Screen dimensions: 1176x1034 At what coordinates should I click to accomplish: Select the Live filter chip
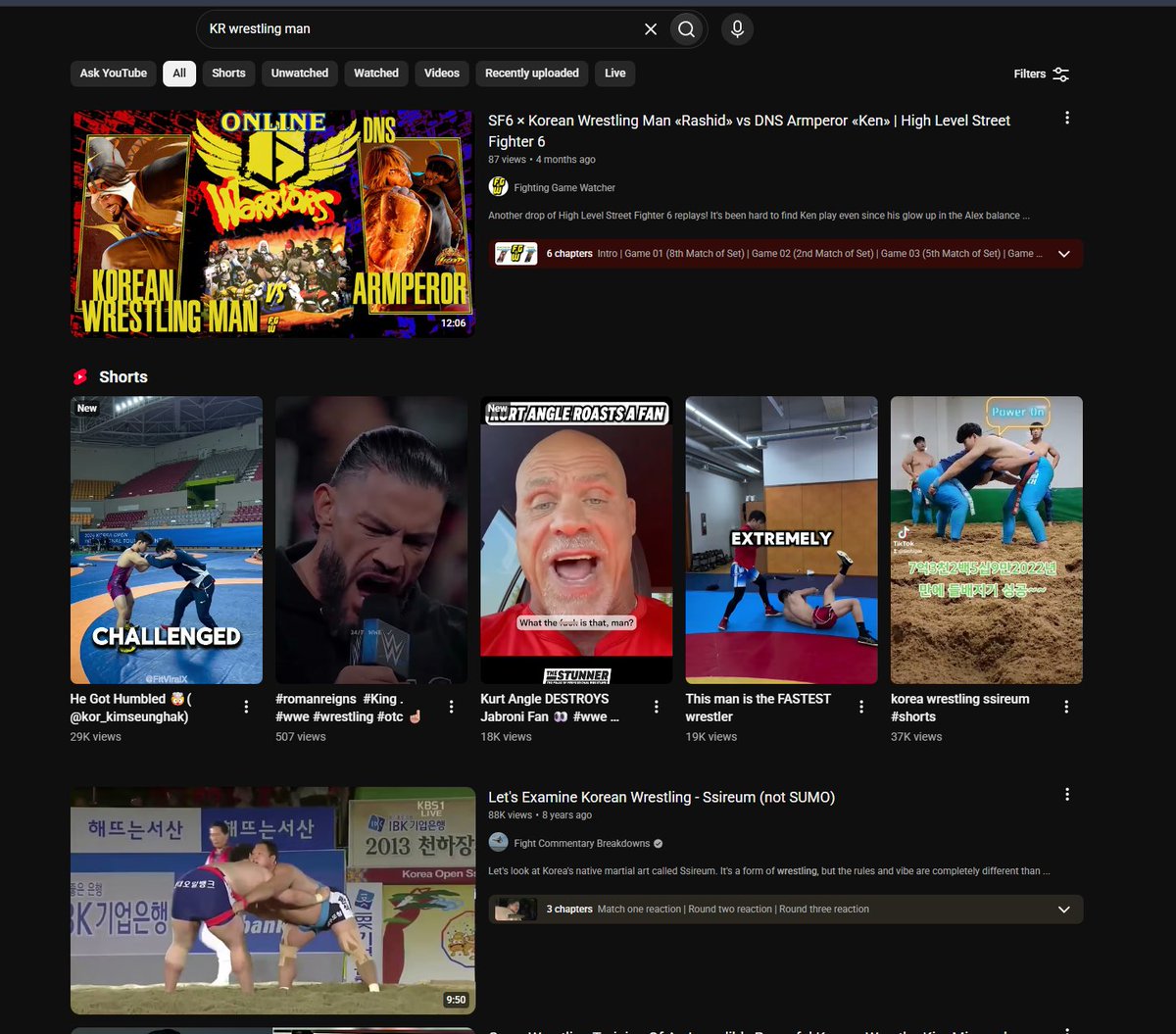615,74
